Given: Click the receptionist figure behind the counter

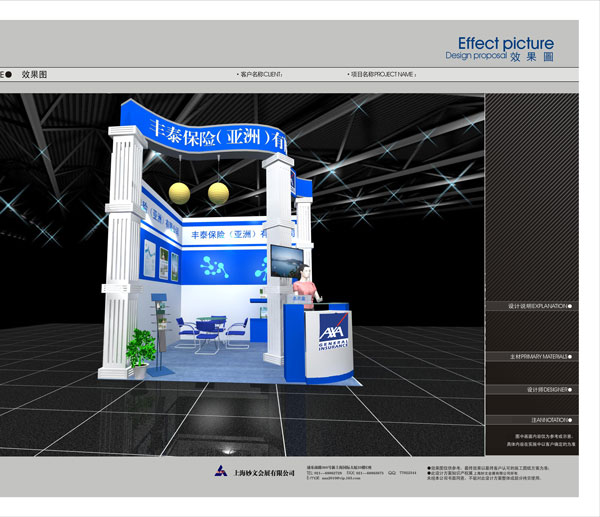Looking at the screenshot, I should 306,285.
